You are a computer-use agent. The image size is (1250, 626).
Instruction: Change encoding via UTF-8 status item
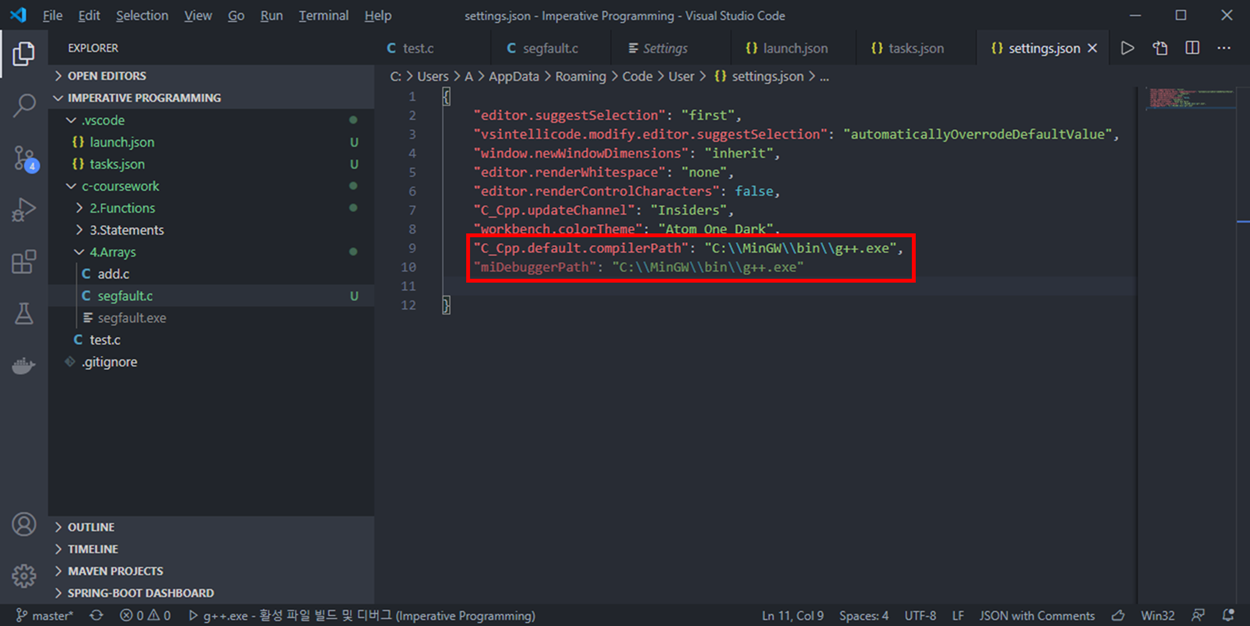[920, 616]
